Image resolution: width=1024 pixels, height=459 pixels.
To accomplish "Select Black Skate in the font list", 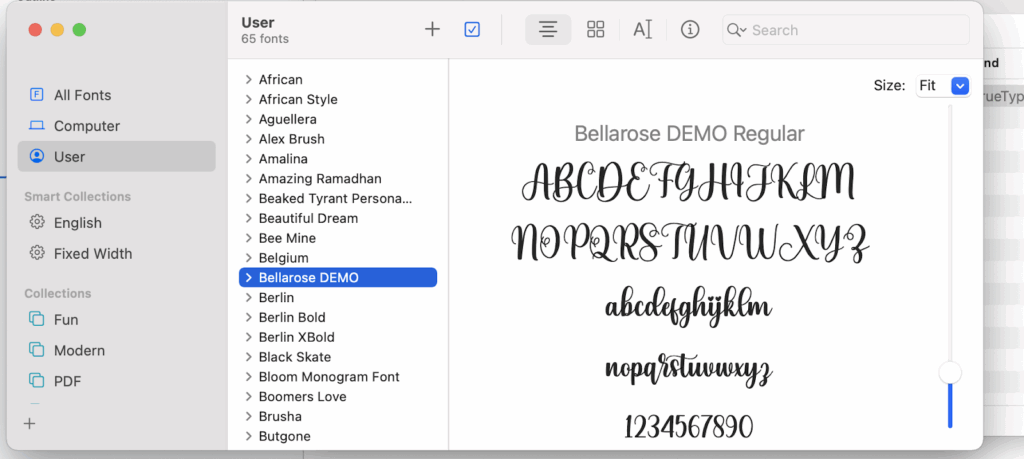I will [x=294, y=357].
